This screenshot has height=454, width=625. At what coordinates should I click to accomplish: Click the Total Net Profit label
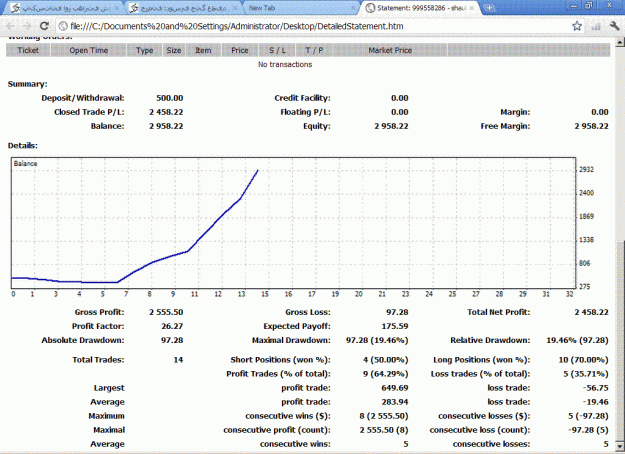click(x=499, y=312)
